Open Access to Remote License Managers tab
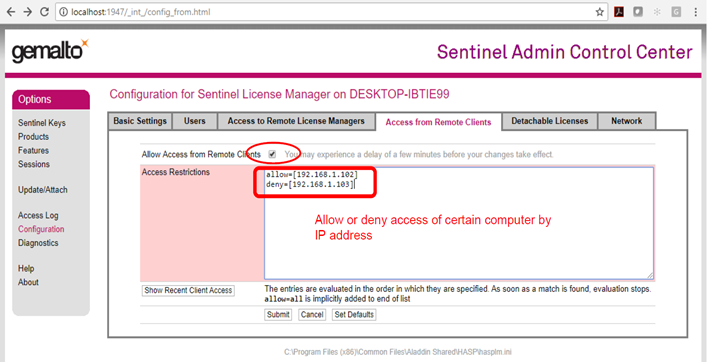707x362 pixels. point(296,121)
